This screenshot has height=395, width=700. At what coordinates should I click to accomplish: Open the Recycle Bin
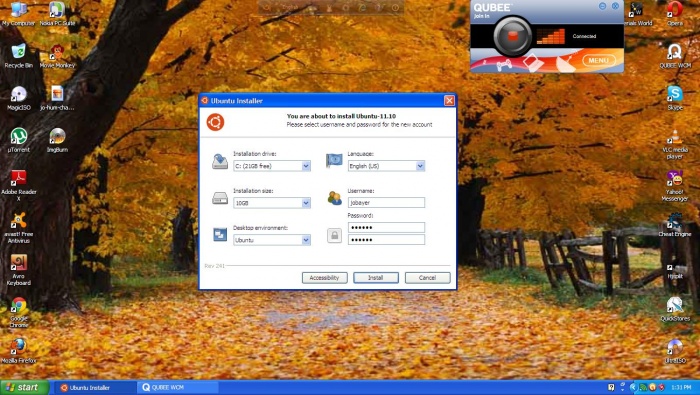pyautogui.click(x=18, y=56)
